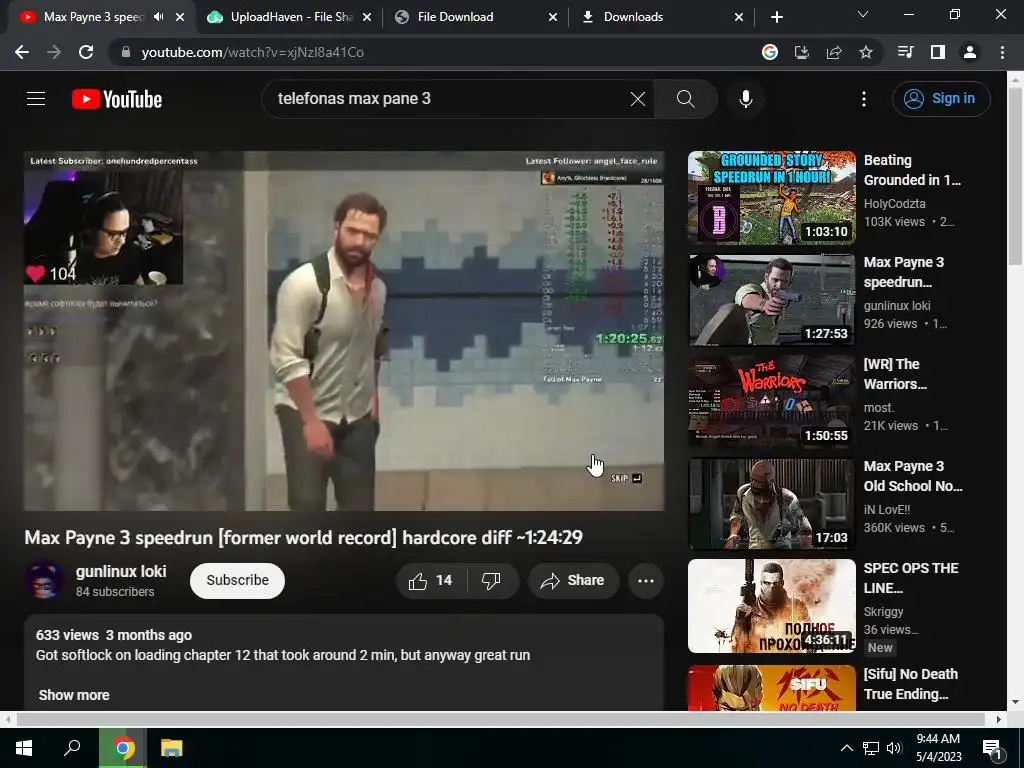
Task: Clear the YouTube search box text
Action: point(637,99)
